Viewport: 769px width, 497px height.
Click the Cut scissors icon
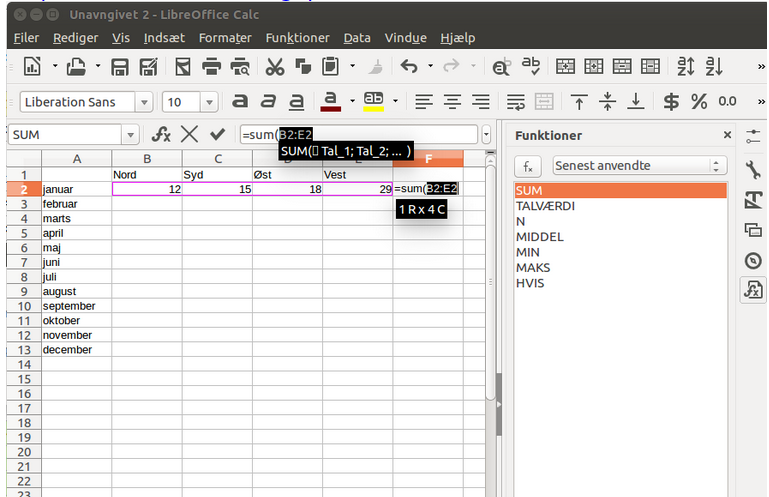point(274,67)
